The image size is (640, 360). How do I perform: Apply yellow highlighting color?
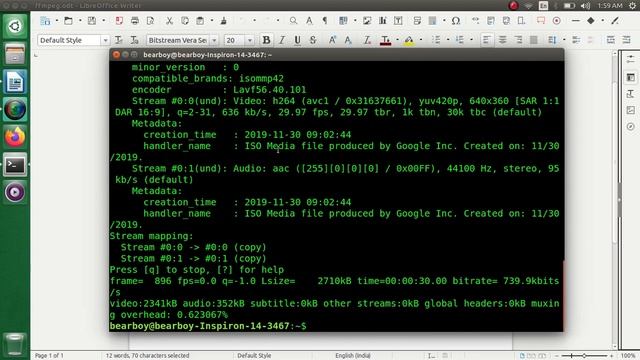point(409,40)
